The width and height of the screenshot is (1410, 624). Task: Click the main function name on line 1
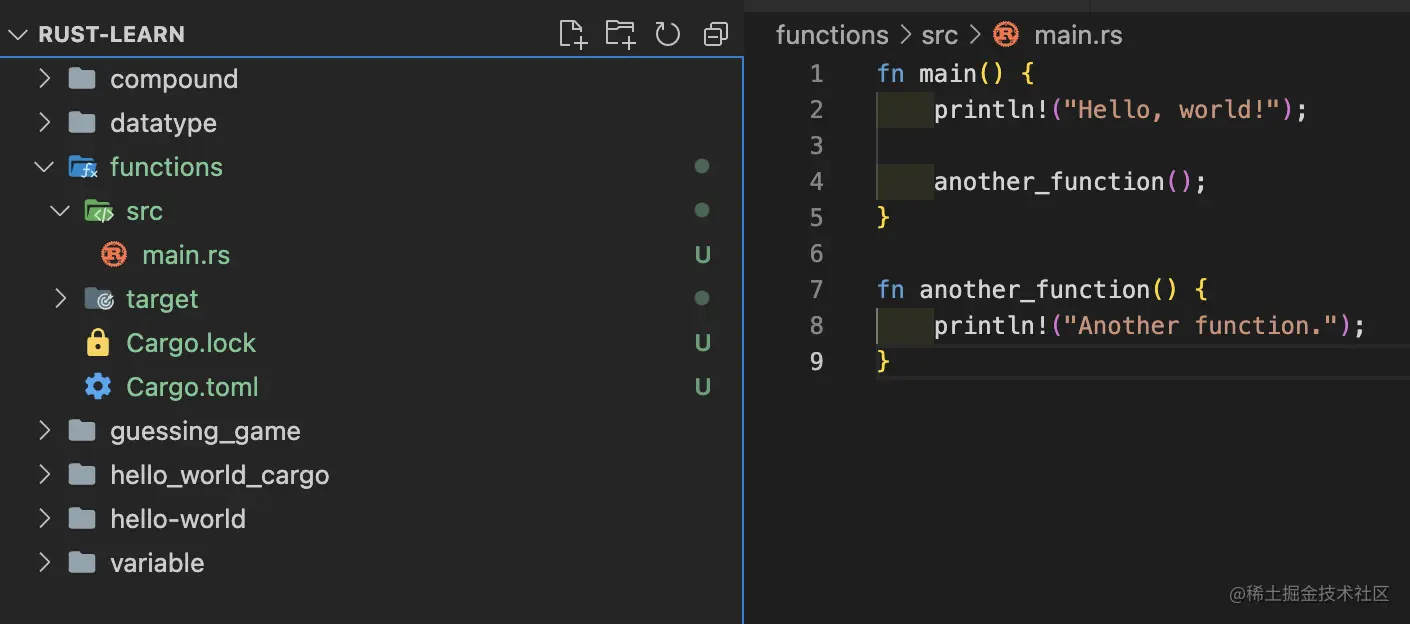947,73
